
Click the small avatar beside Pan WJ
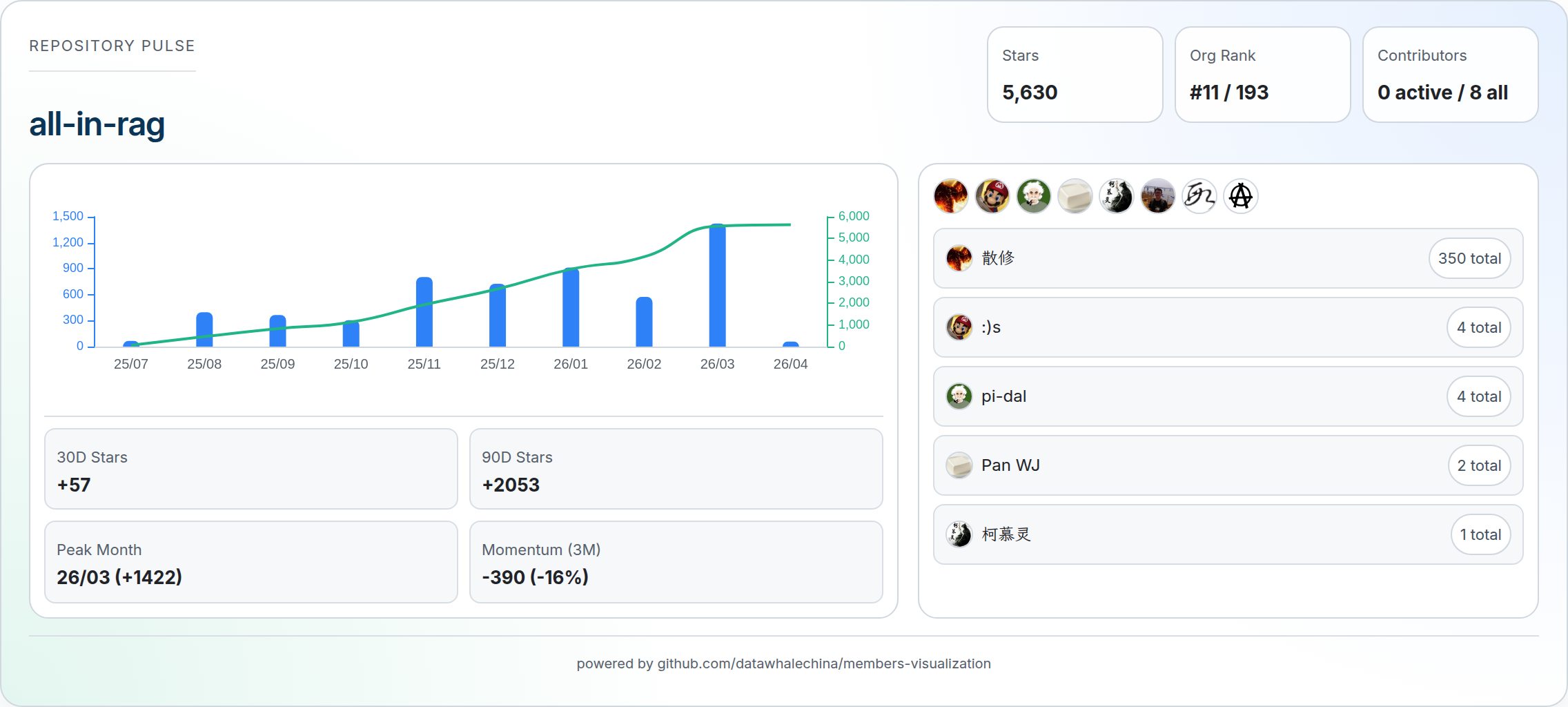pos(959,465)
